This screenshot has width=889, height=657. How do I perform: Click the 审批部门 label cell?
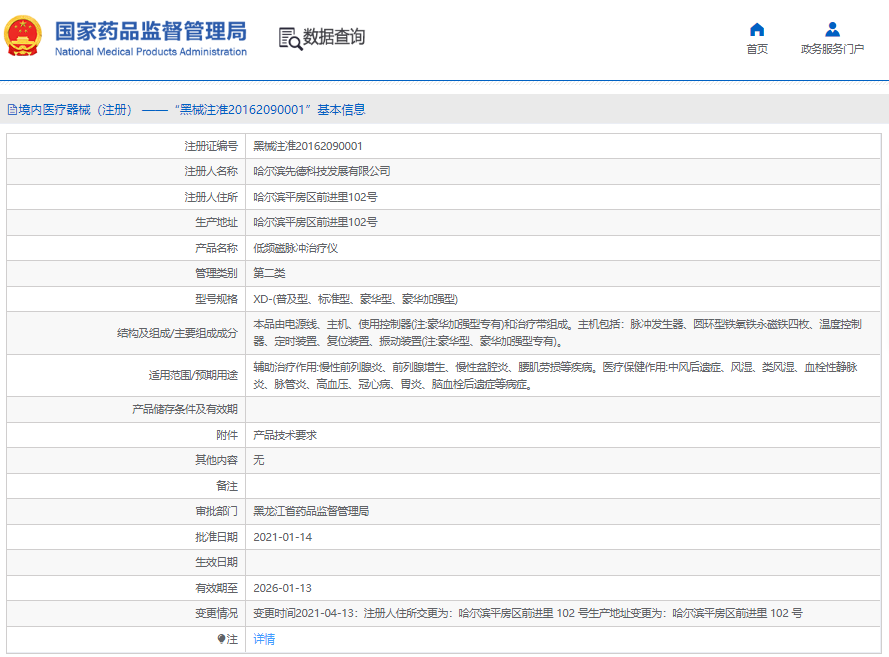pos(126,511)
